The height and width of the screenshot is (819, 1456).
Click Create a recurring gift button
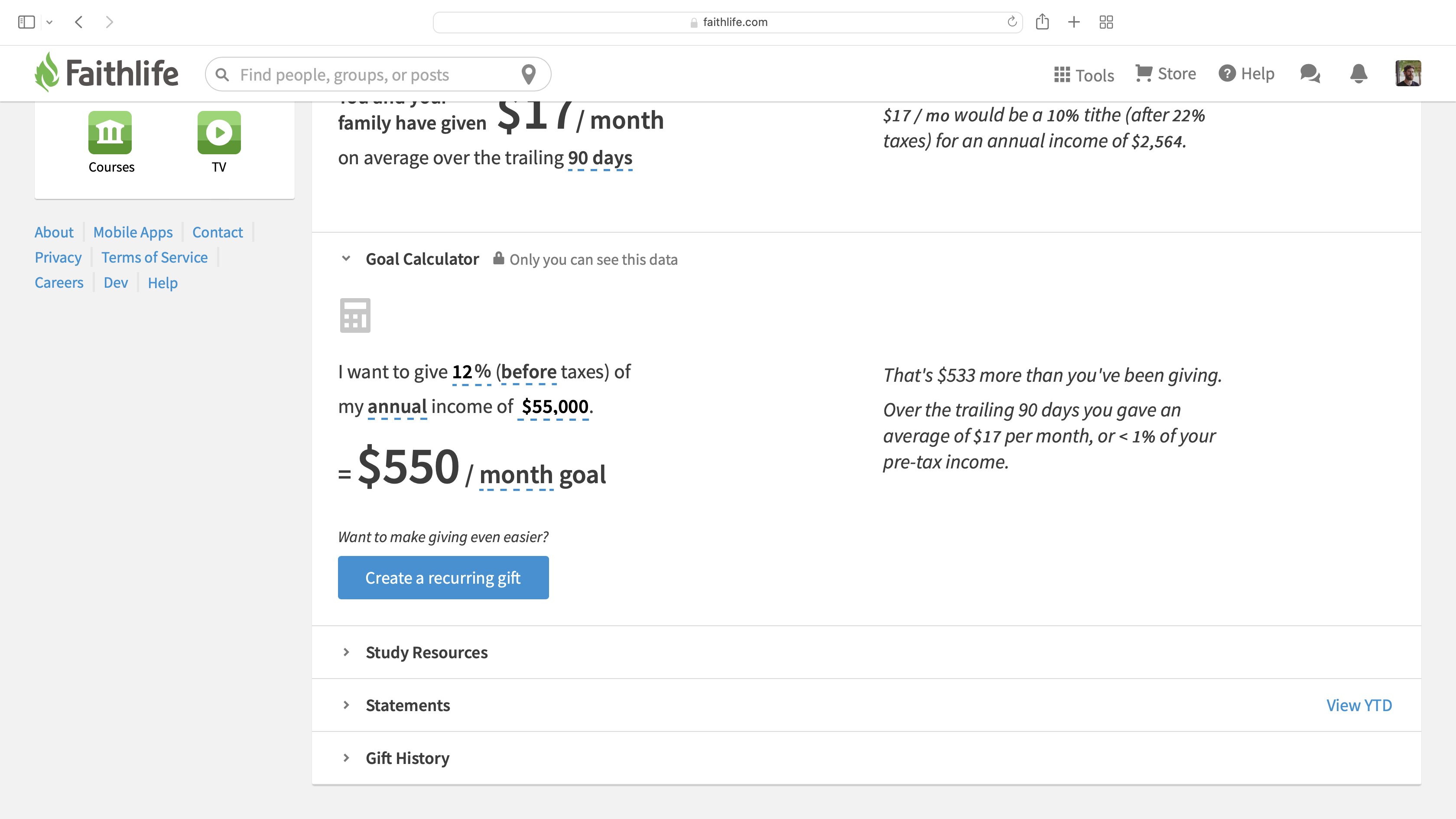[x=443, y=578]
